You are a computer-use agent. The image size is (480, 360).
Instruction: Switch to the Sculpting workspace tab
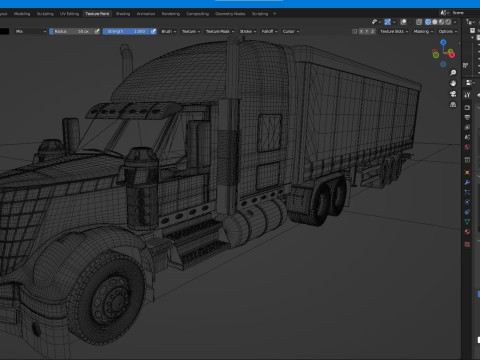(45, 14)
